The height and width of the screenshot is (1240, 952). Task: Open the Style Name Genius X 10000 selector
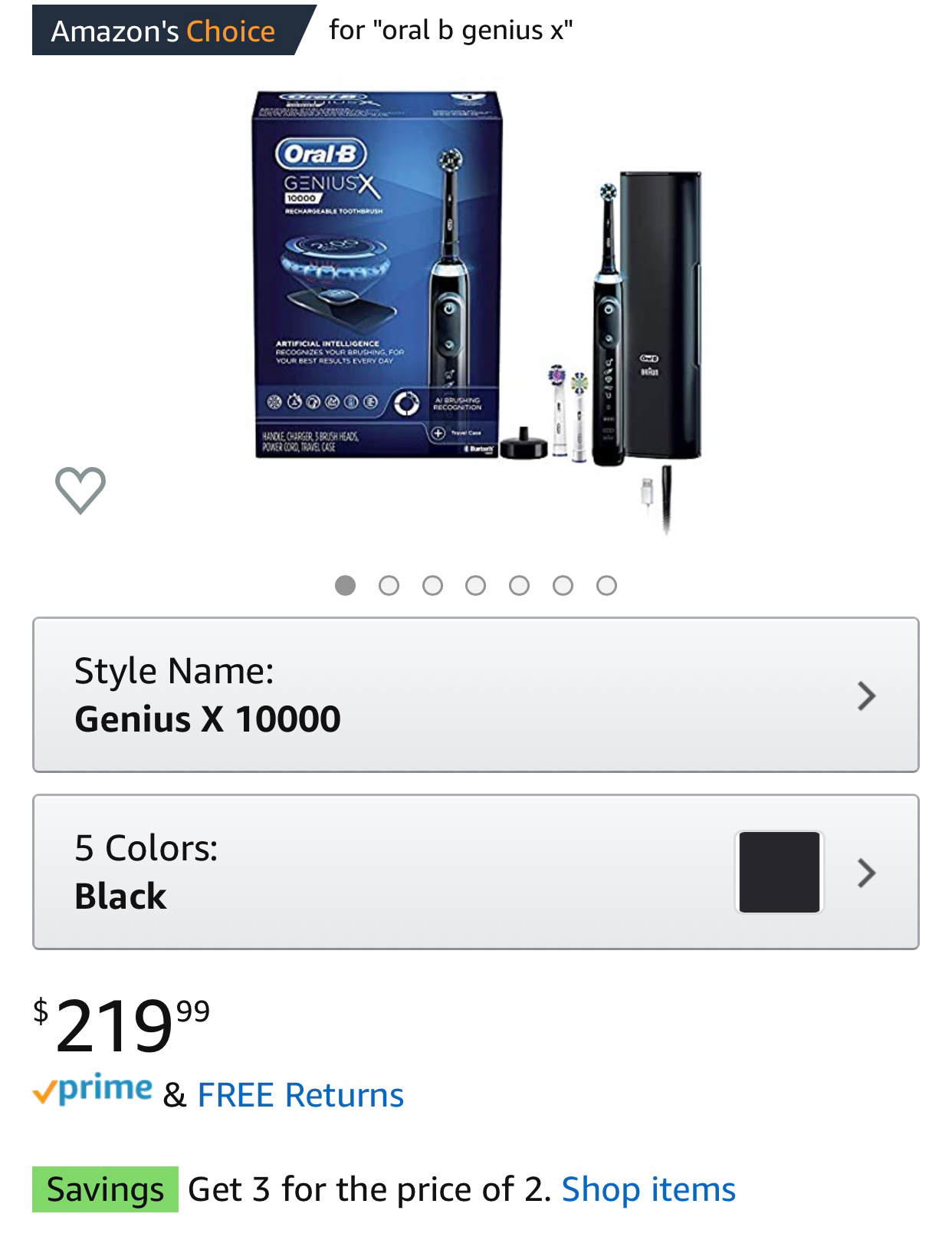click(x=475, y=695)
